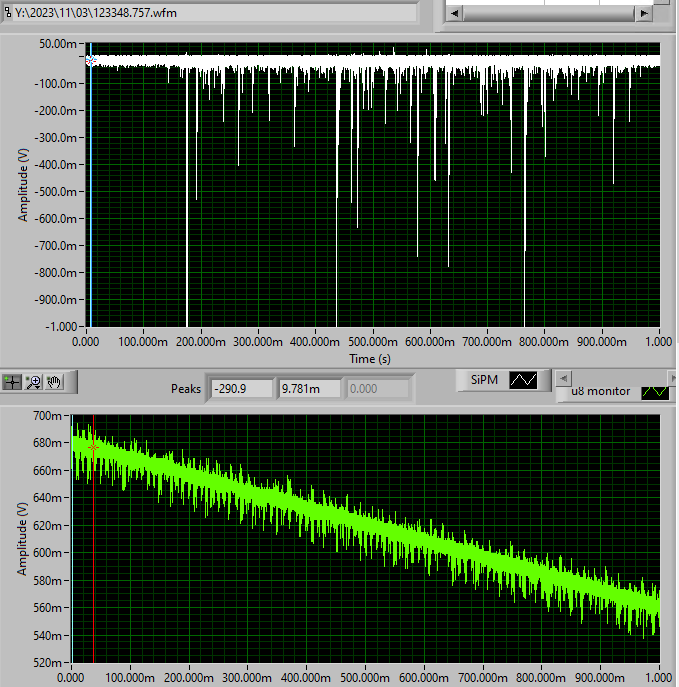Click the Peaks field showing 9.781m
679x687 pixels.
[x=309, y=389]
